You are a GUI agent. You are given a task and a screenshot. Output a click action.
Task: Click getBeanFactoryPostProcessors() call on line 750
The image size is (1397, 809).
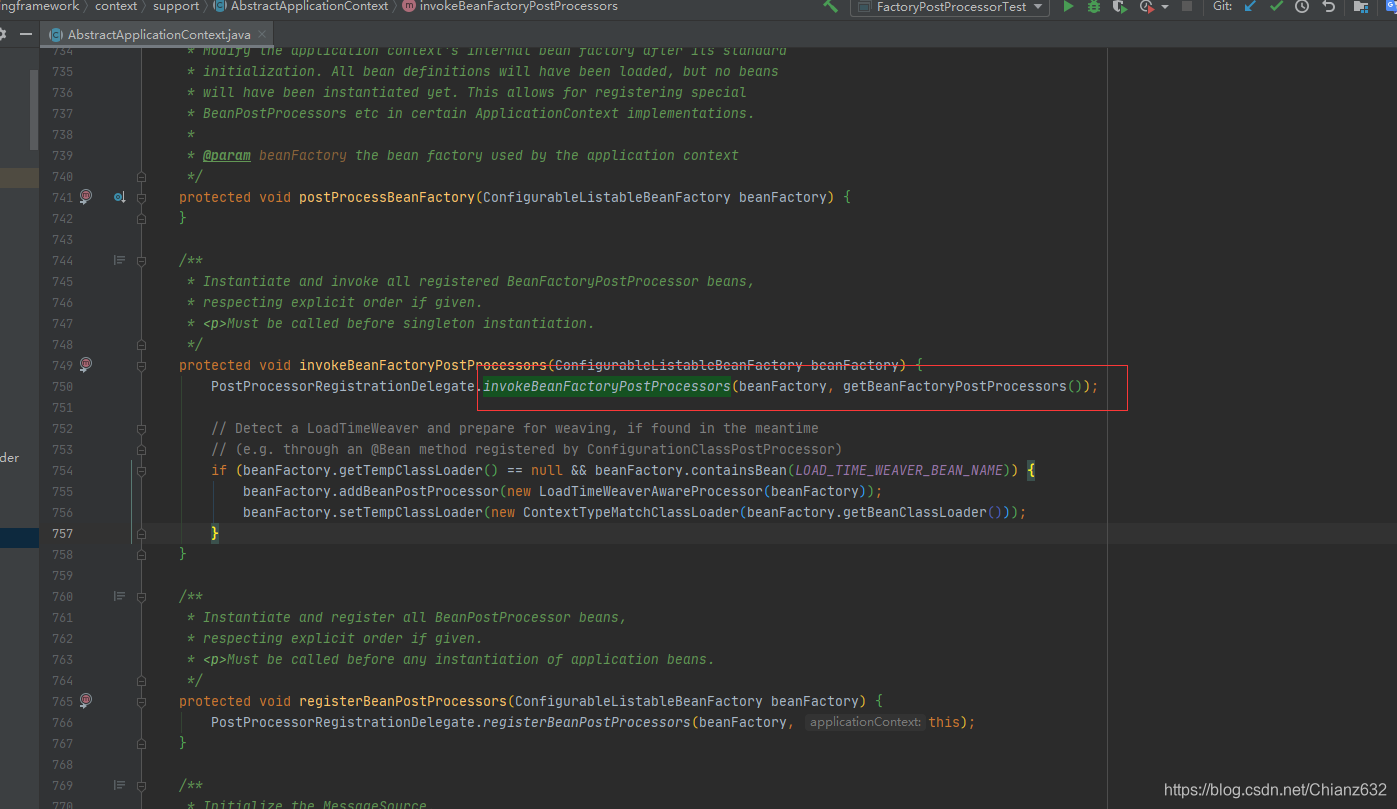(x=962, y=386)
